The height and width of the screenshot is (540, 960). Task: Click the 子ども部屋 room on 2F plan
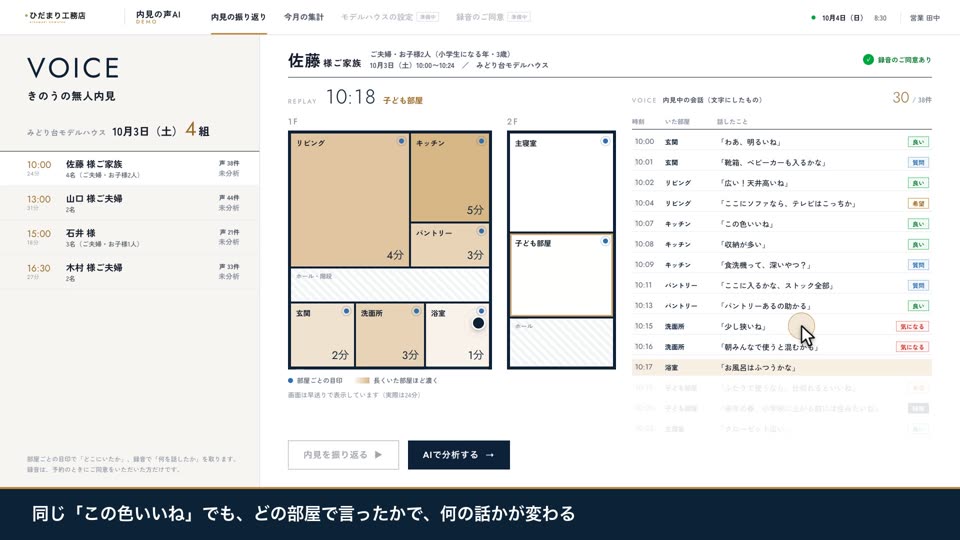point(561,275)
